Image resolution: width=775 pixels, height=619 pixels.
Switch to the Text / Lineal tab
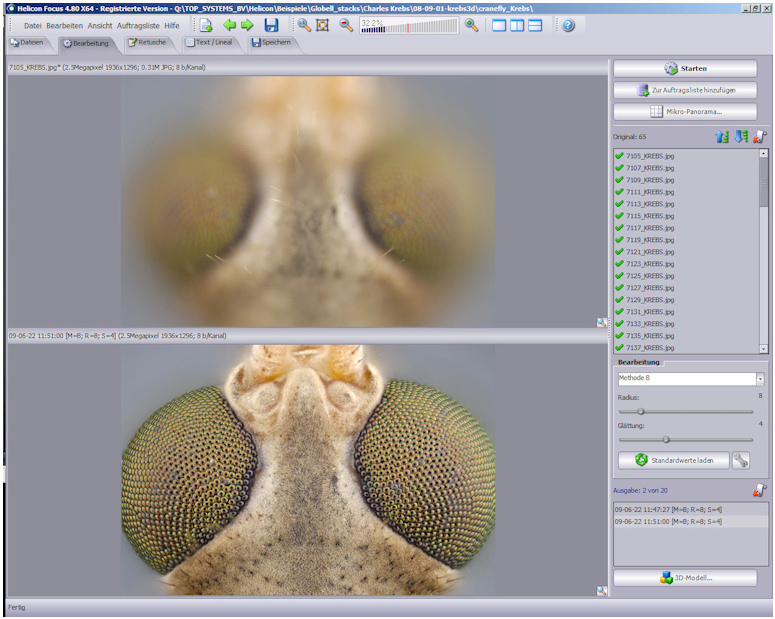click(210, 43)
